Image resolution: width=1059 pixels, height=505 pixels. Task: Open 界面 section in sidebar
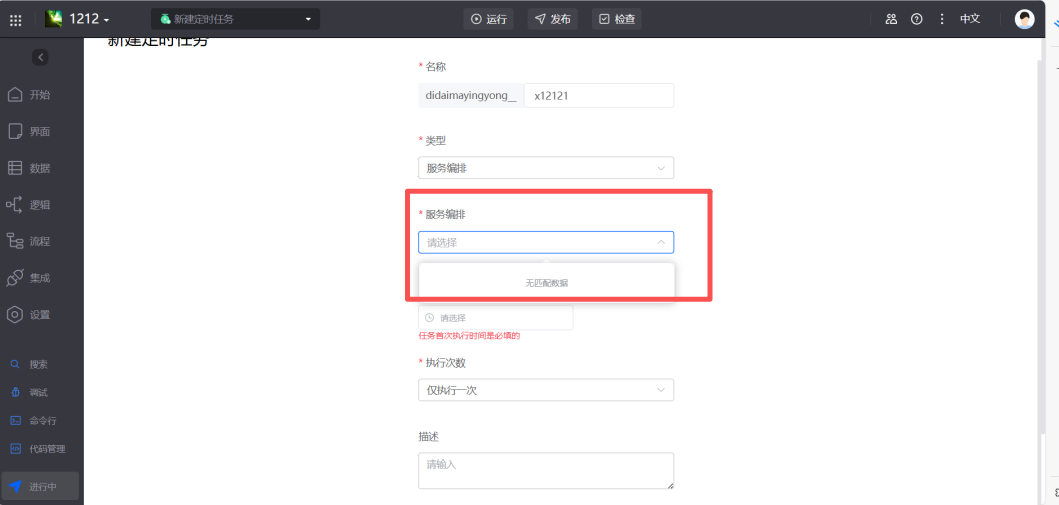29,132
